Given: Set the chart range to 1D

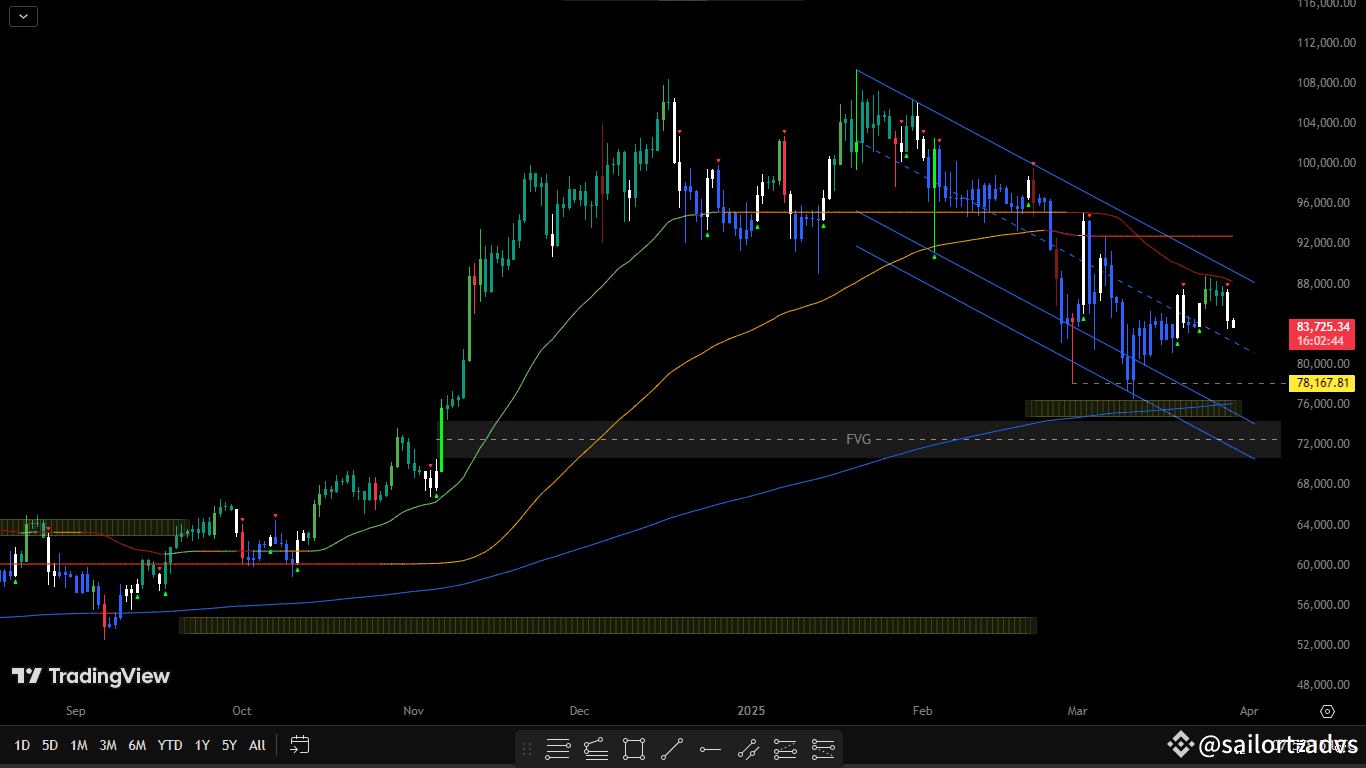Looking at the screenshot, I should (22, 745).
